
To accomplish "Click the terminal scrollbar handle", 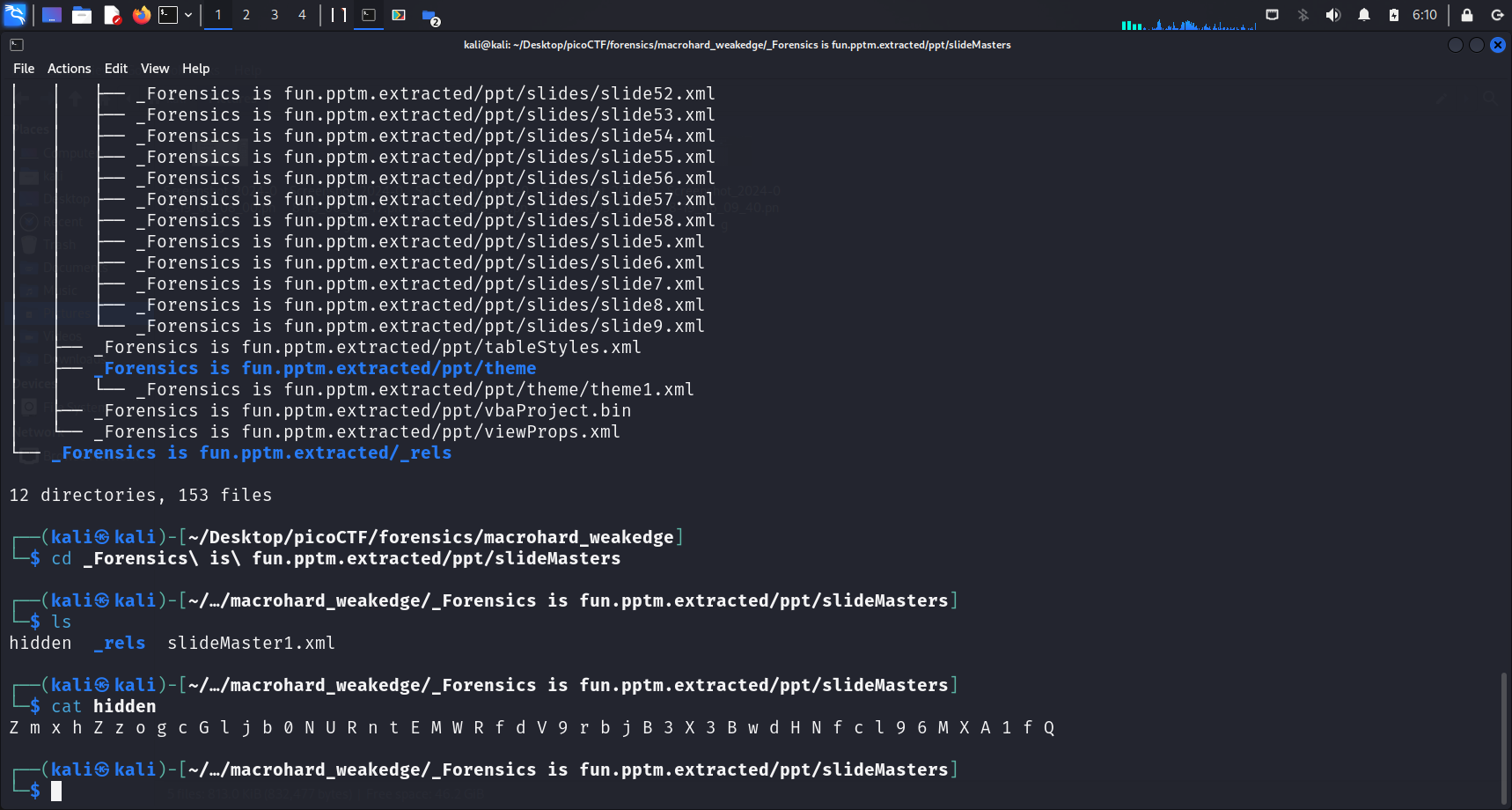I will tap(1503, 738).
